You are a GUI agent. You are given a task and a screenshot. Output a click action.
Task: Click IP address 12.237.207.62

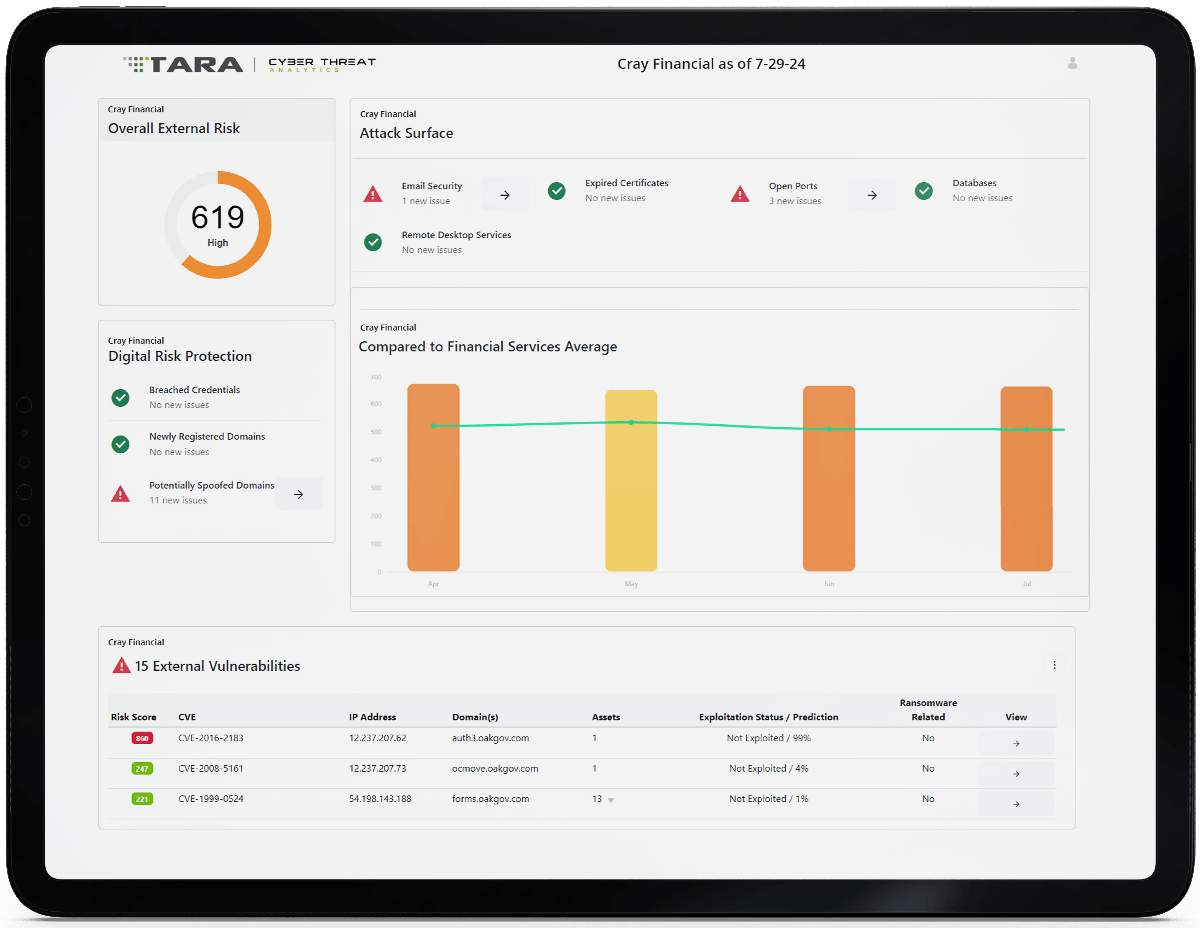(378, 738)
